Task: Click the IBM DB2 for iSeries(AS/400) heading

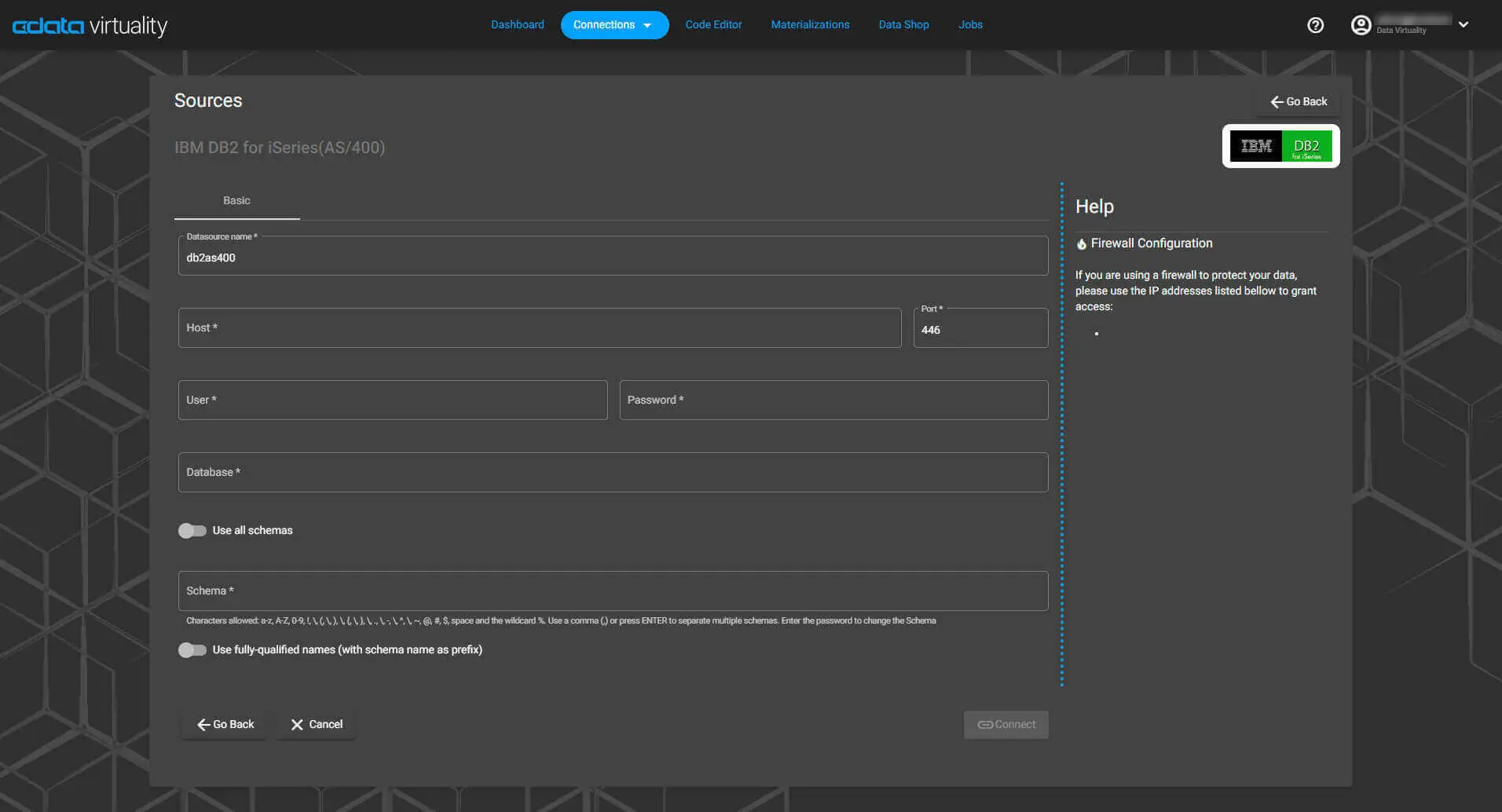Action: tap(280, 148)
